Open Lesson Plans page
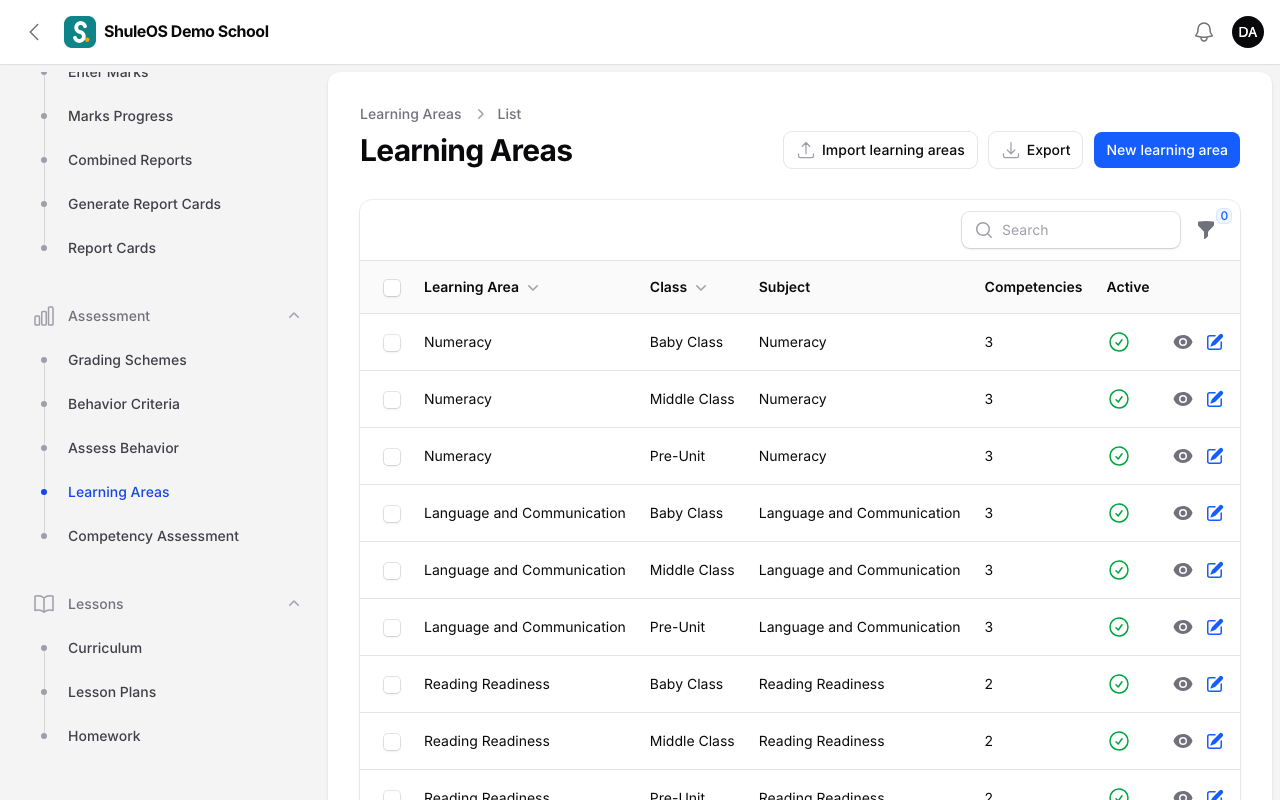The height and width of the screenshot is (800, 1280). (112, 692)
